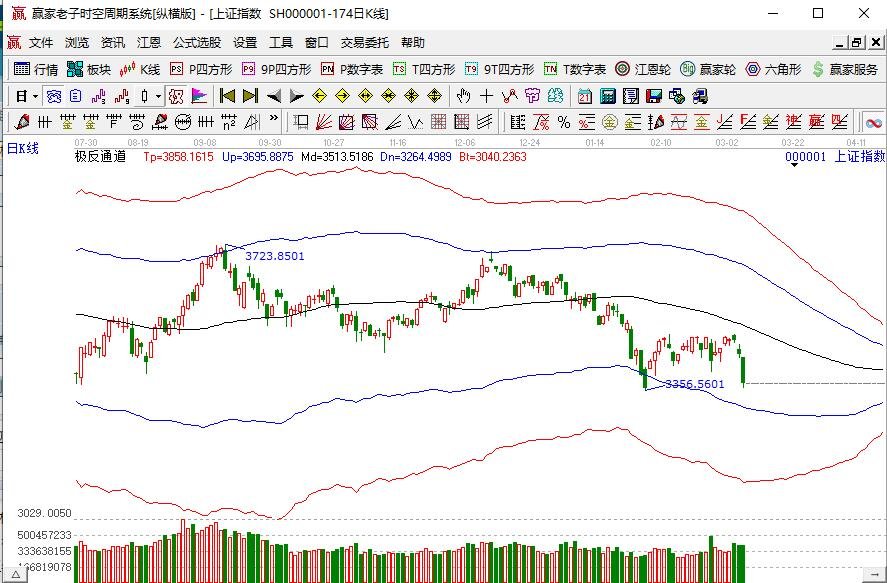The width and height of the screenshot is (887, 583).
Task: Click the 000001 stock code link
Action: point(806,156)
